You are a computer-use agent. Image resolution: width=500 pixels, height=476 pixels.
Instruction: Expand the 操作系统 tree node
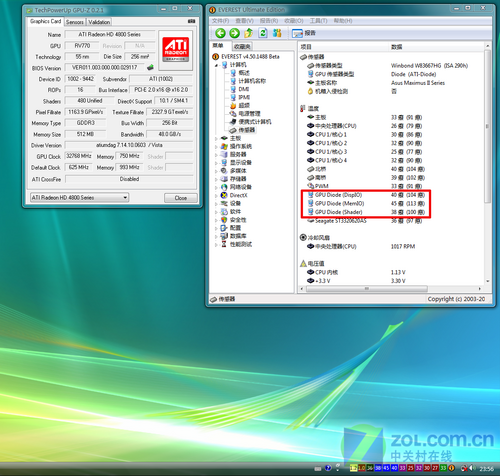pos(216,146)
